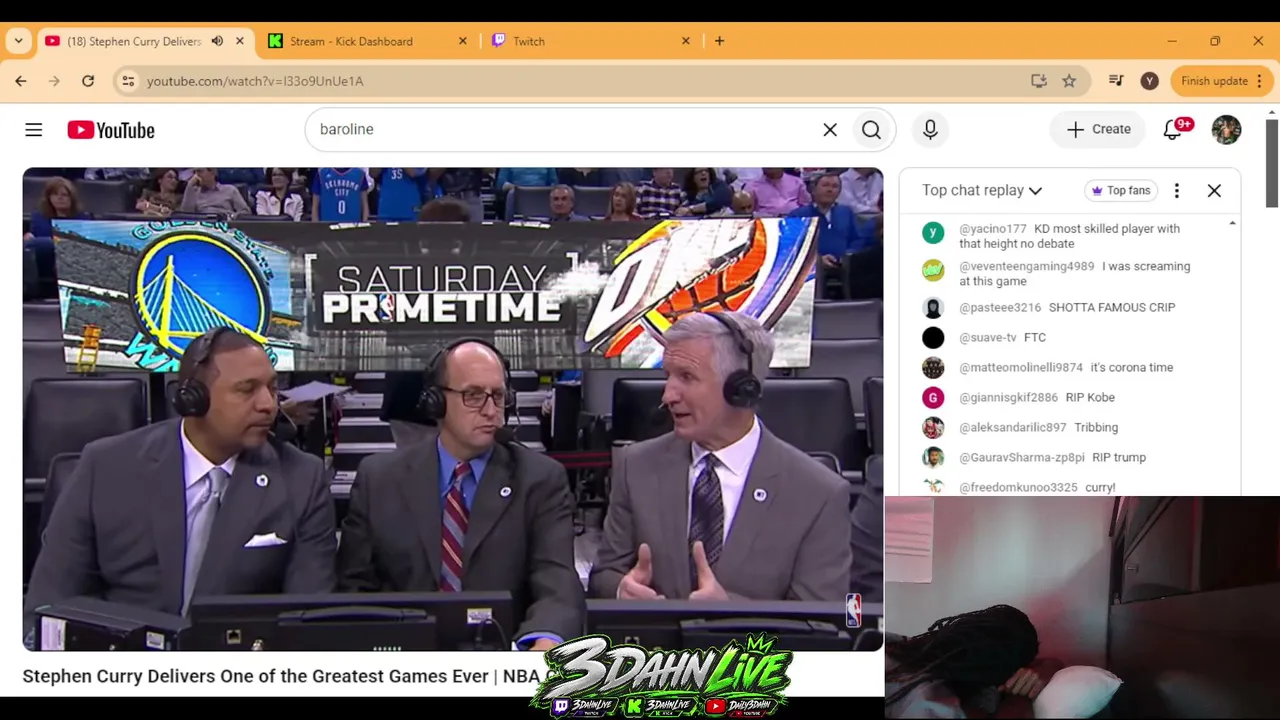Open a new browser tab

click(x=719, y=41)
